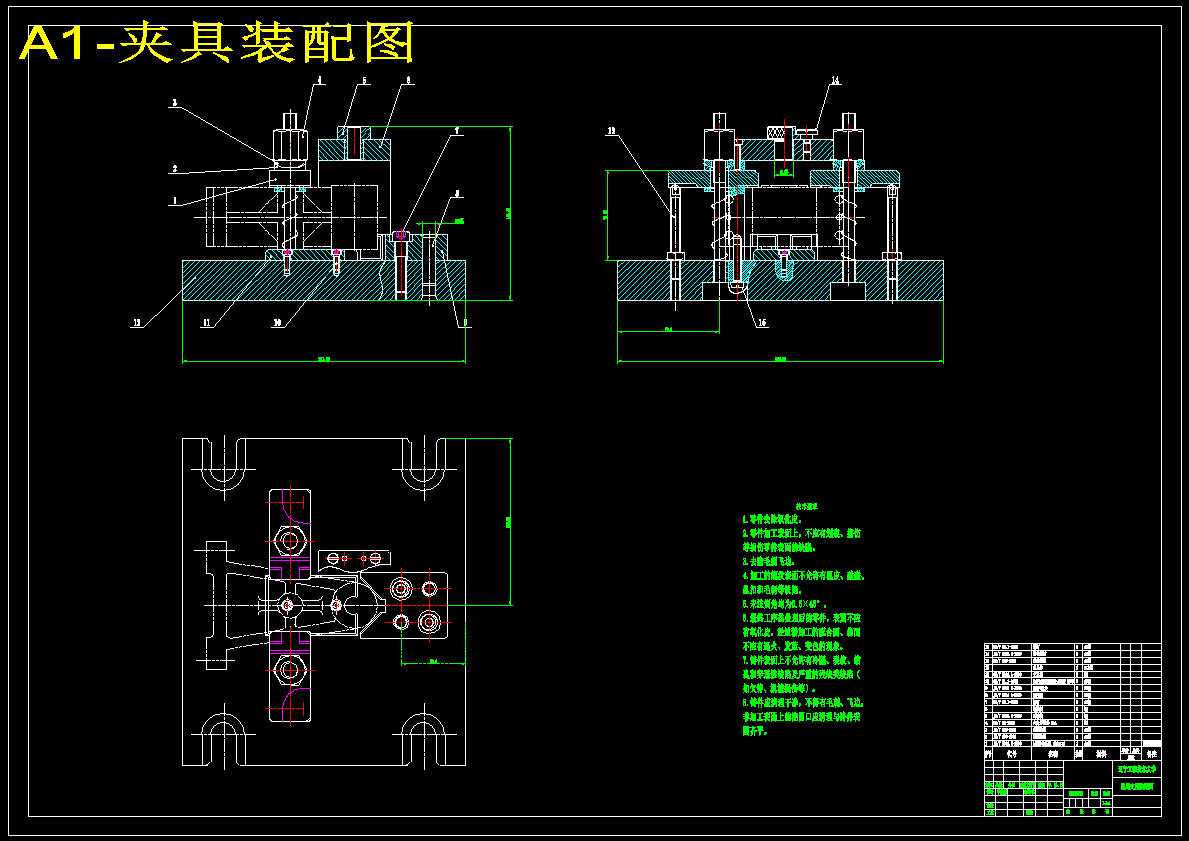This screenshot has width=1189, height=841.
Task: Select balloon number 1 in the left section view
Action: coord(175,201)
